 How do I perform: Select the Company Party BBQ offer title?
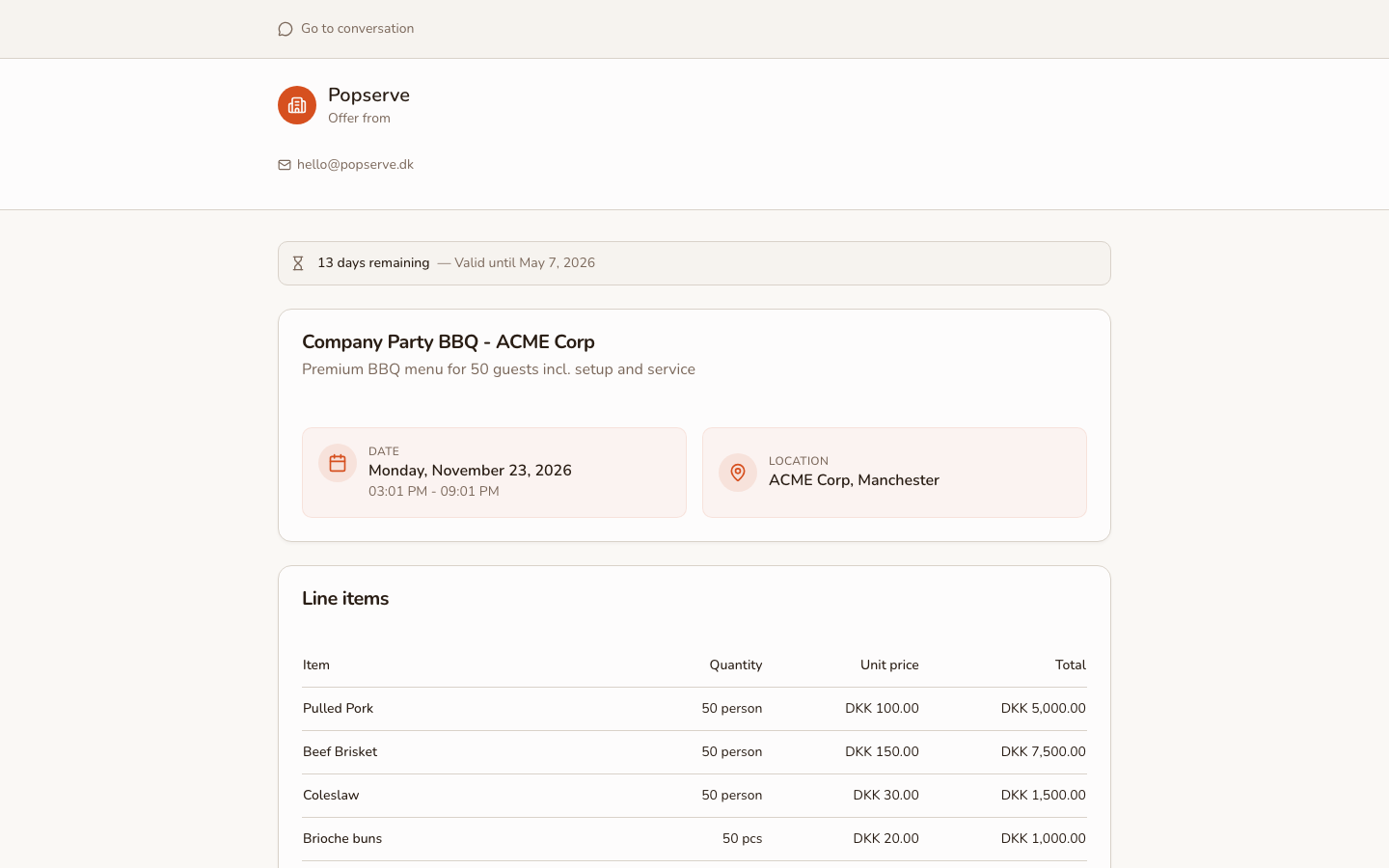click(448, 342)
